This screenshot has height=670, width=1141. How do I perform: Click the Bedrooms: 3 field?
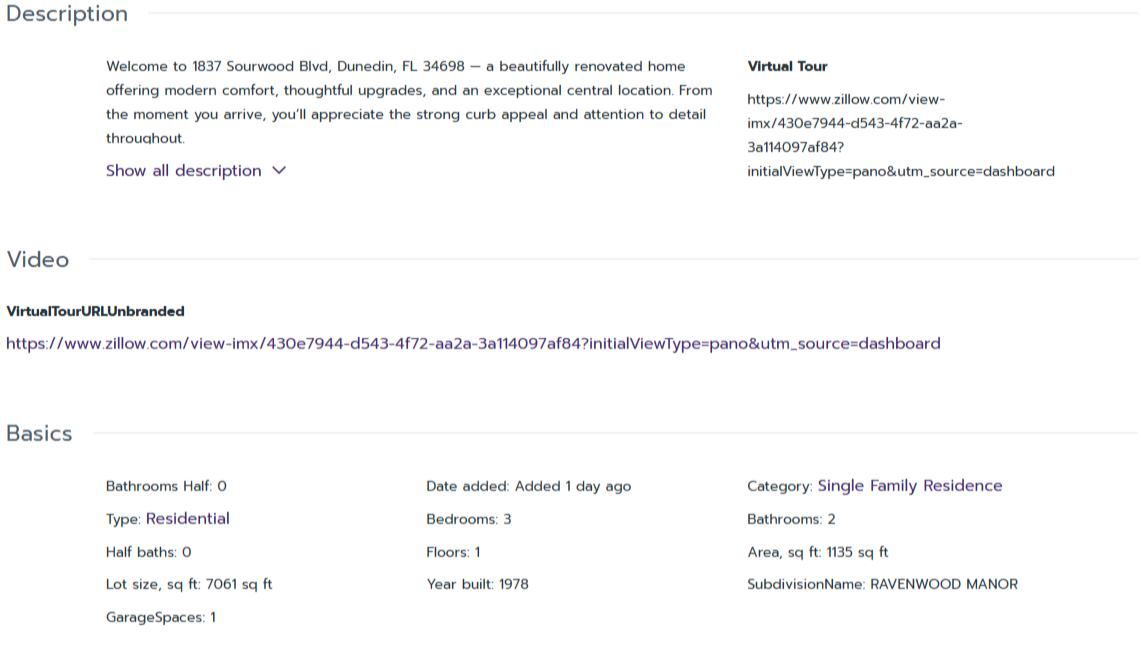tap(469, 520)
